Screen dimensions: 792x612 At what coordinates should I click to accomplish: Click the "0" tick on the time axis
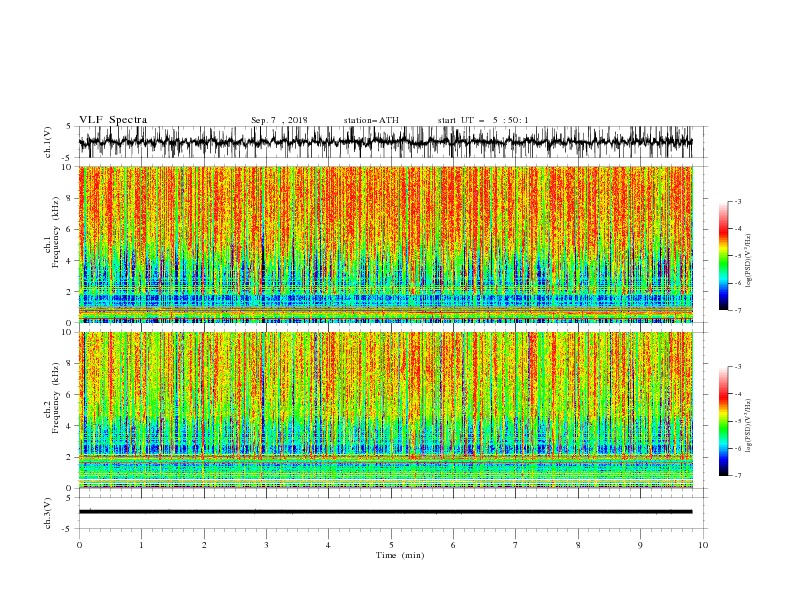pyautogui.click(x=79, y=545)
